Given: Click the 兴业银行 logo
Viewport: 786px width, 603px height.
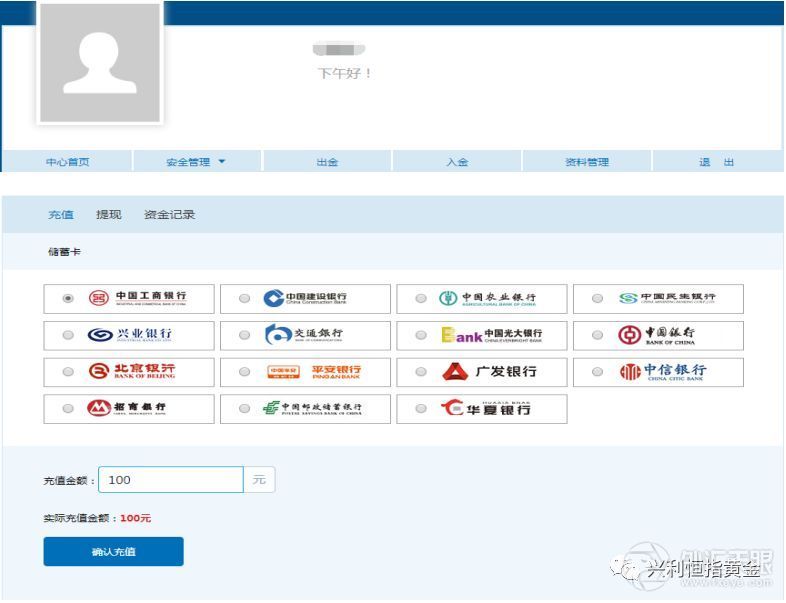Looking at the screenshot, I should click(130, 335).
